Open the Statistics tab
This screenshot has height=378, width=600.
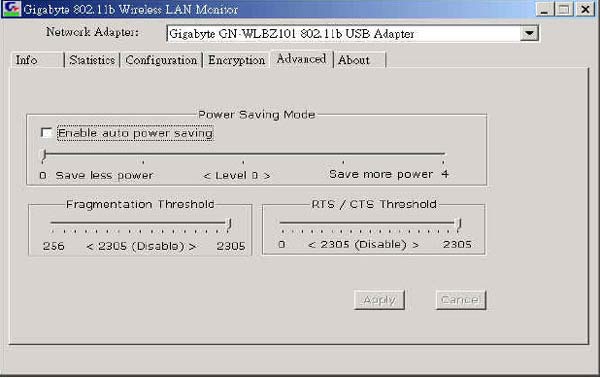(x=92, y=60)
